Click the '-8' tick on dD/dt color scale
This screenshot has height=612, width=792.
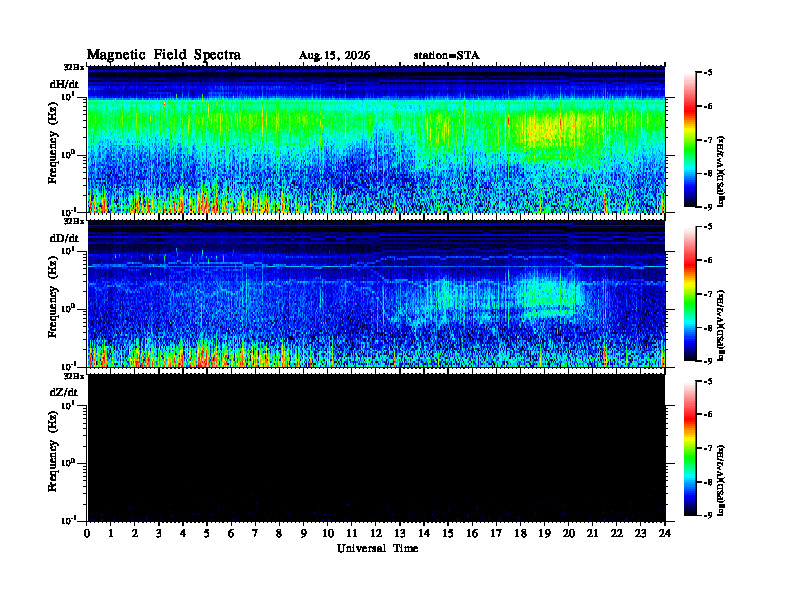pyautogui.click(x=708, y=328)
